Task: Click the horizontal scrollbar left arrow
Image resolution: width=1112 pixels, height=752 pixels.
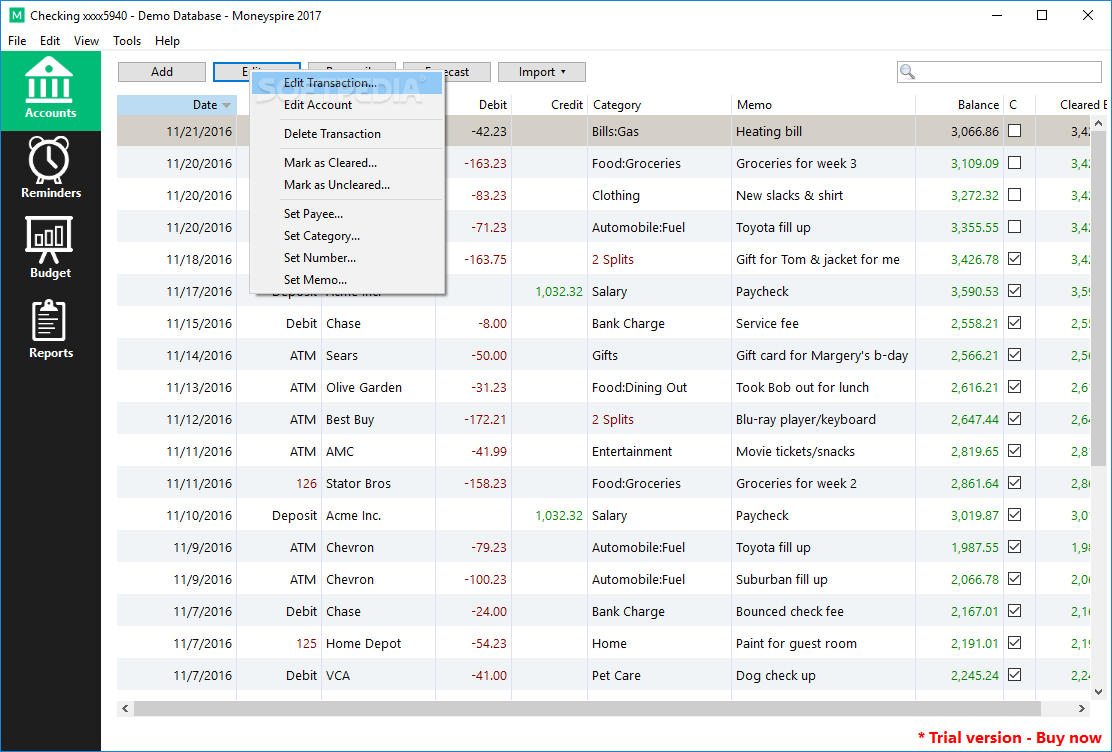Action: point(126,708)
